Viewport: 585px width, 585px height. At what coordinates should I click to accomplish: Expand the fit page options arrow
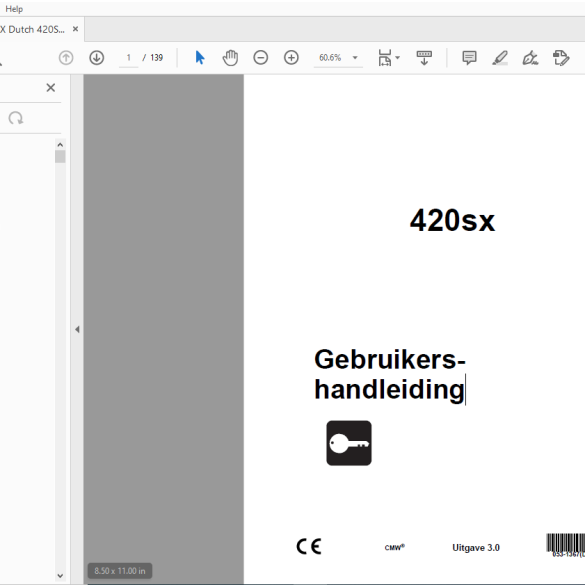pyautogui.click(x=398, y=58)
